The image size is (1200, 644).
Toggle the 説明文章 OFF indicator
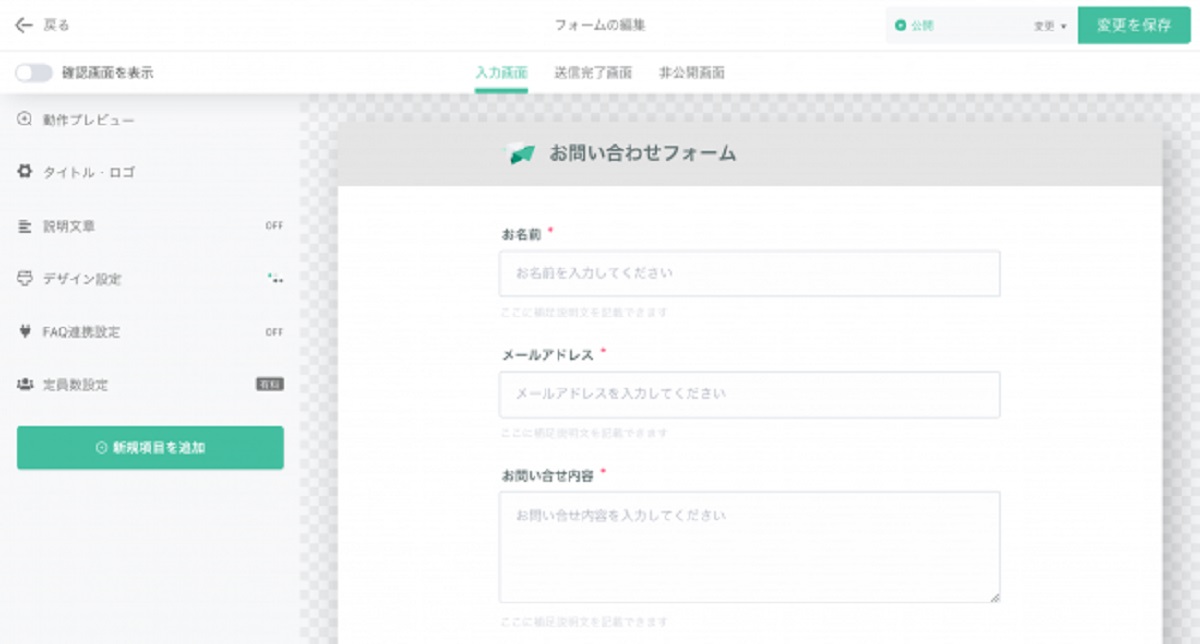click(274, 226)
